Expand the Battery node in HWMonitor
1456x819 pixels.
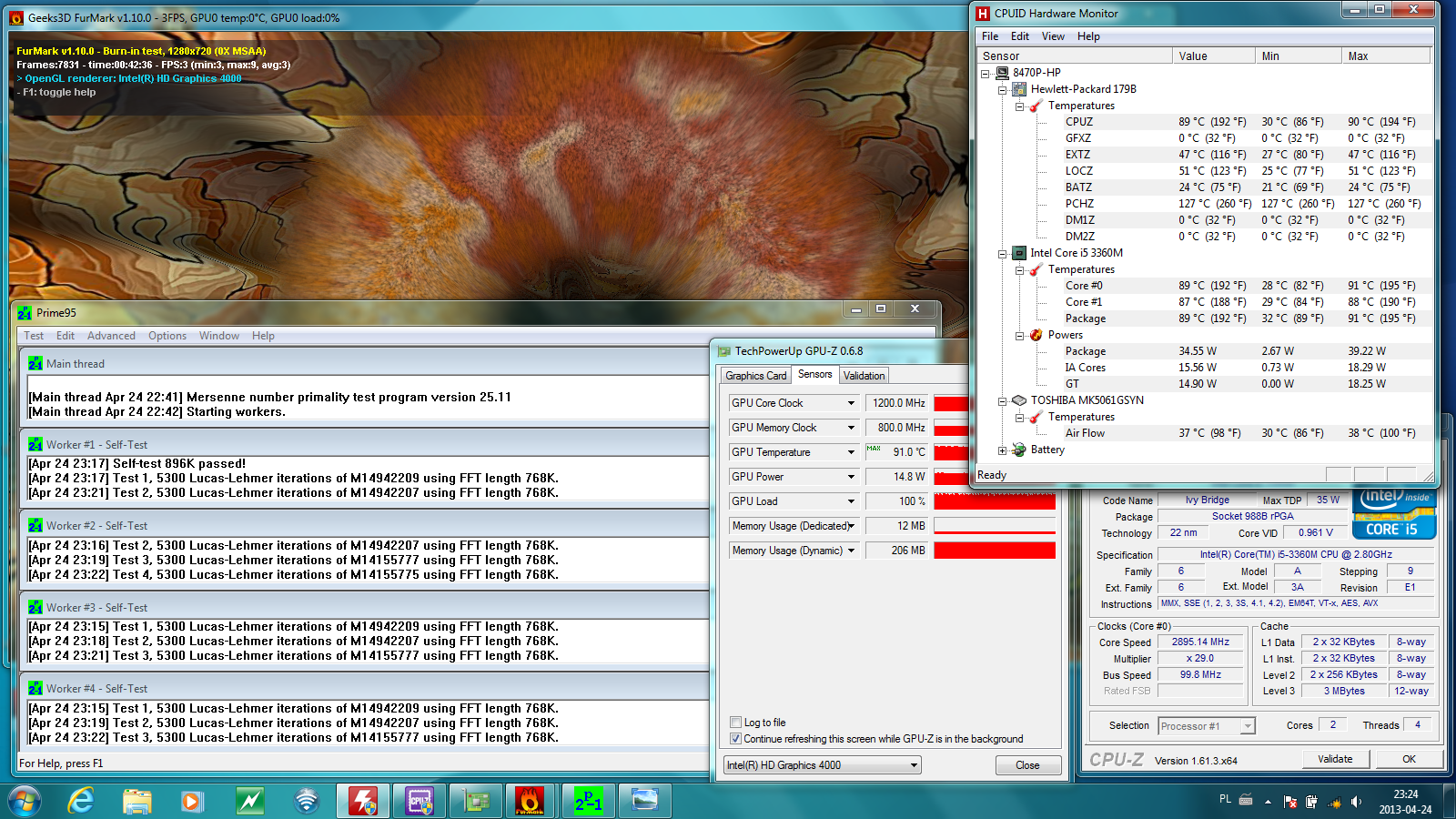coord(1003,450)
